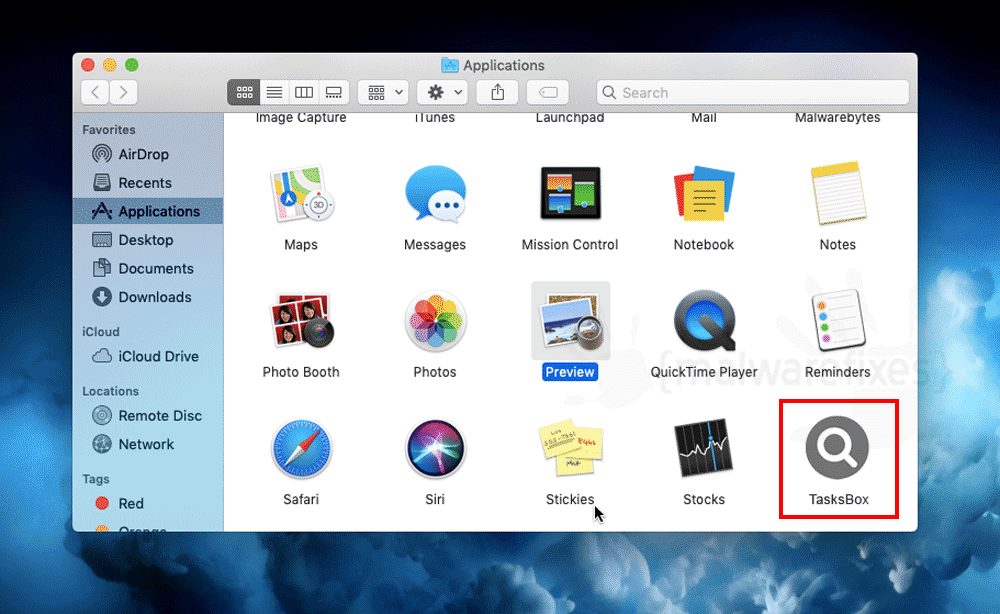Open the Photos app icon
This screenshot has height=614, width=1000.
point(435,321)
